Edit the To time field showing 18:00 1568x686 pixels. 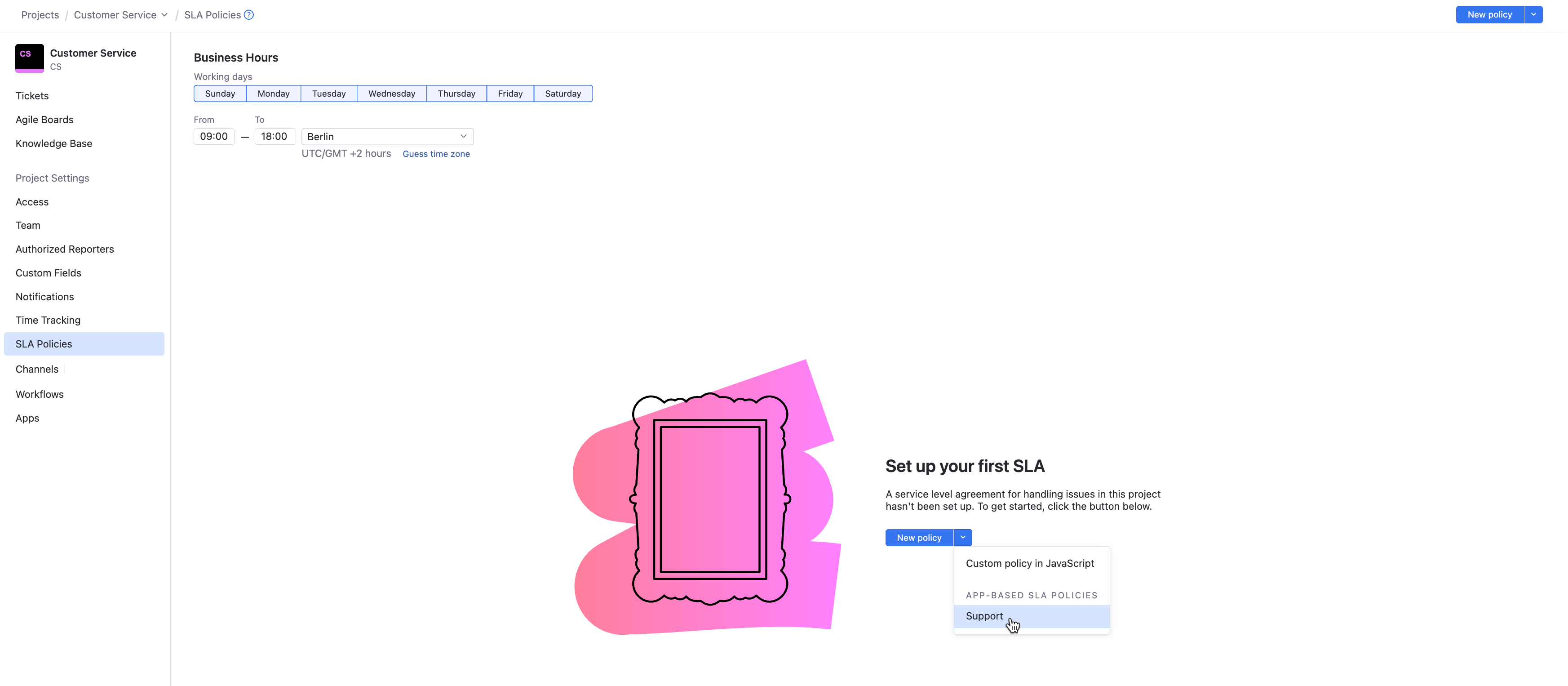tap(275, 137)
